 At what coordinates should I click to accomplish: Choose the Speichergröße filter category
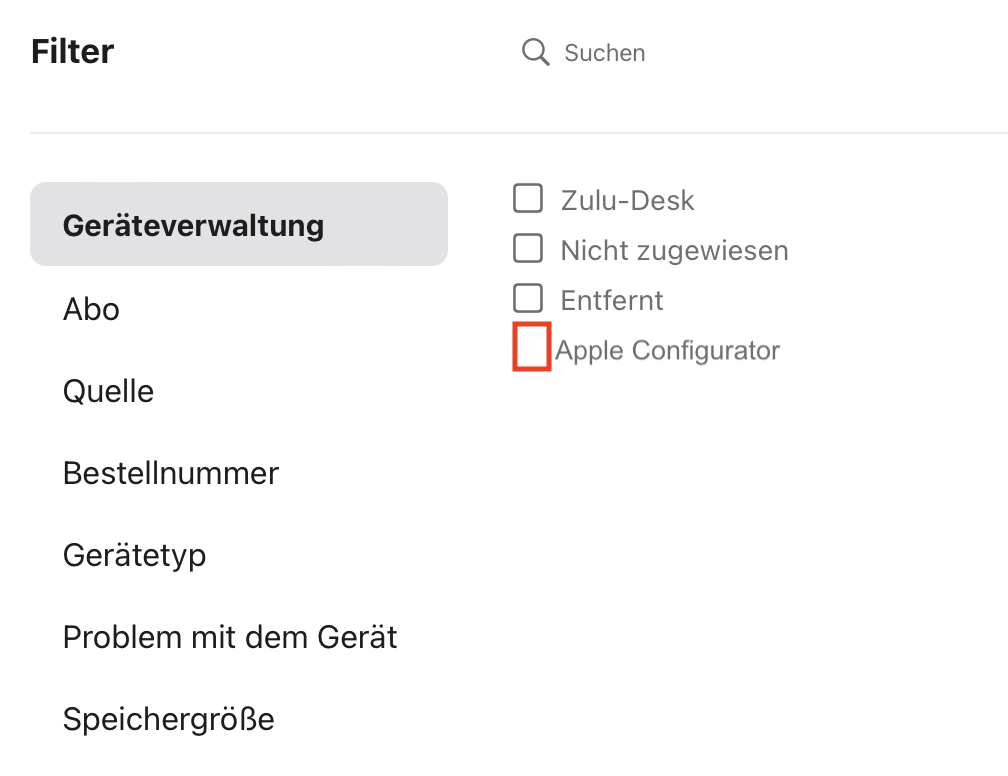point(168,719)
